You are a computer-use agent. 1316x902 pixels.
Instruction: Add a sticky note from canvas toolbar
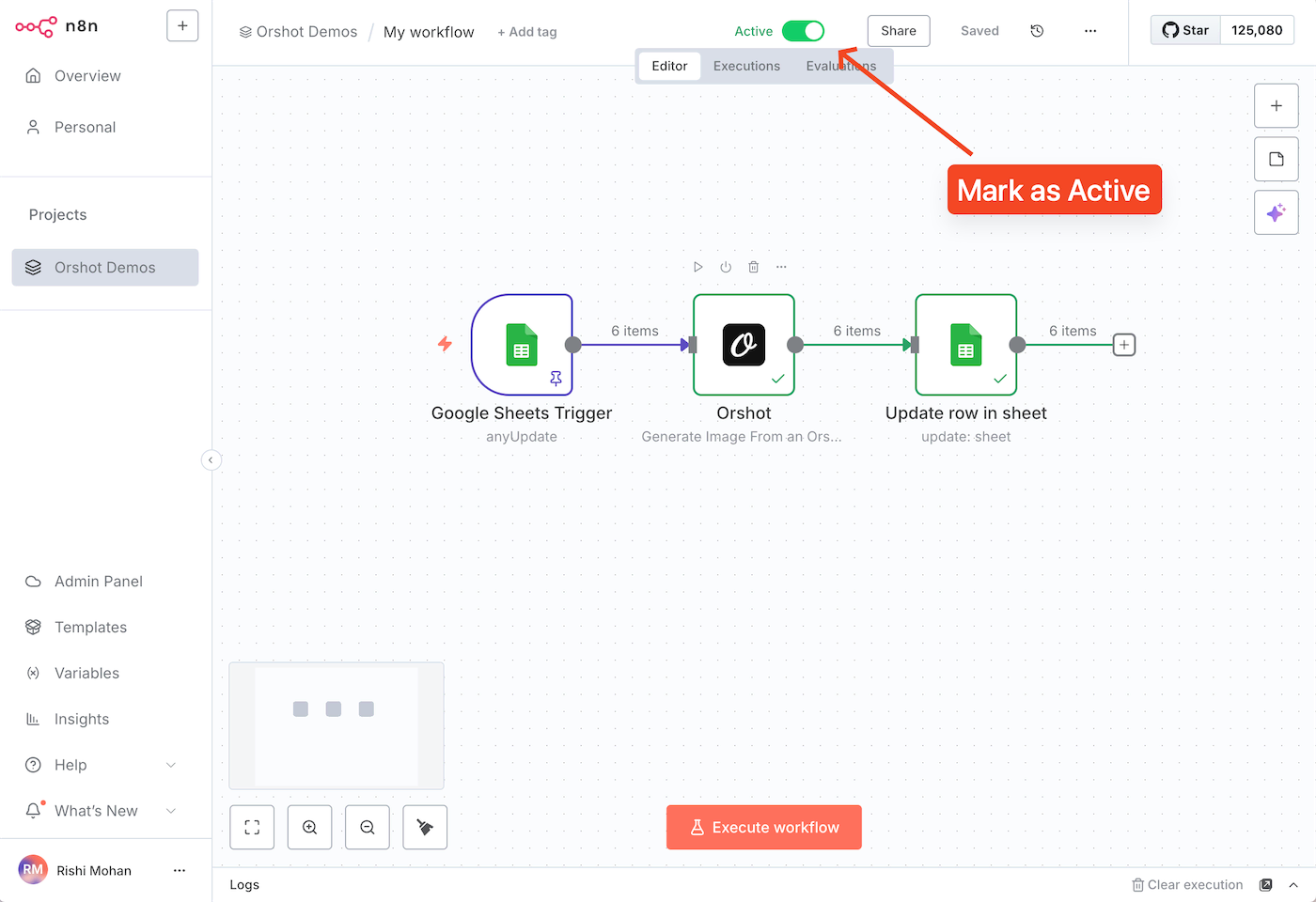[x=1277, y=159]
